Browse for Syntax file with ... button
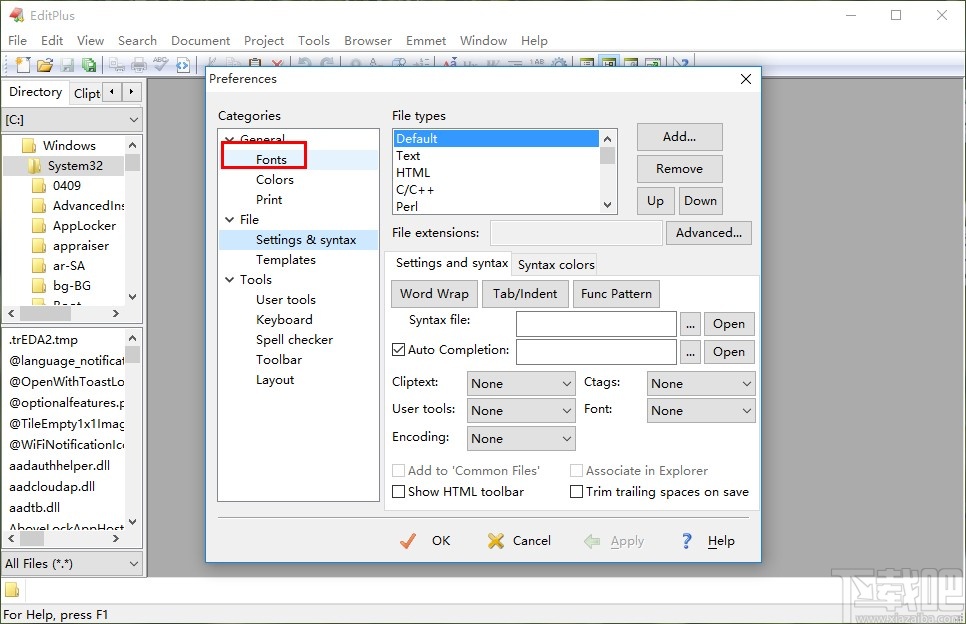Screen dimensions: 966x624 coord(691,324)
